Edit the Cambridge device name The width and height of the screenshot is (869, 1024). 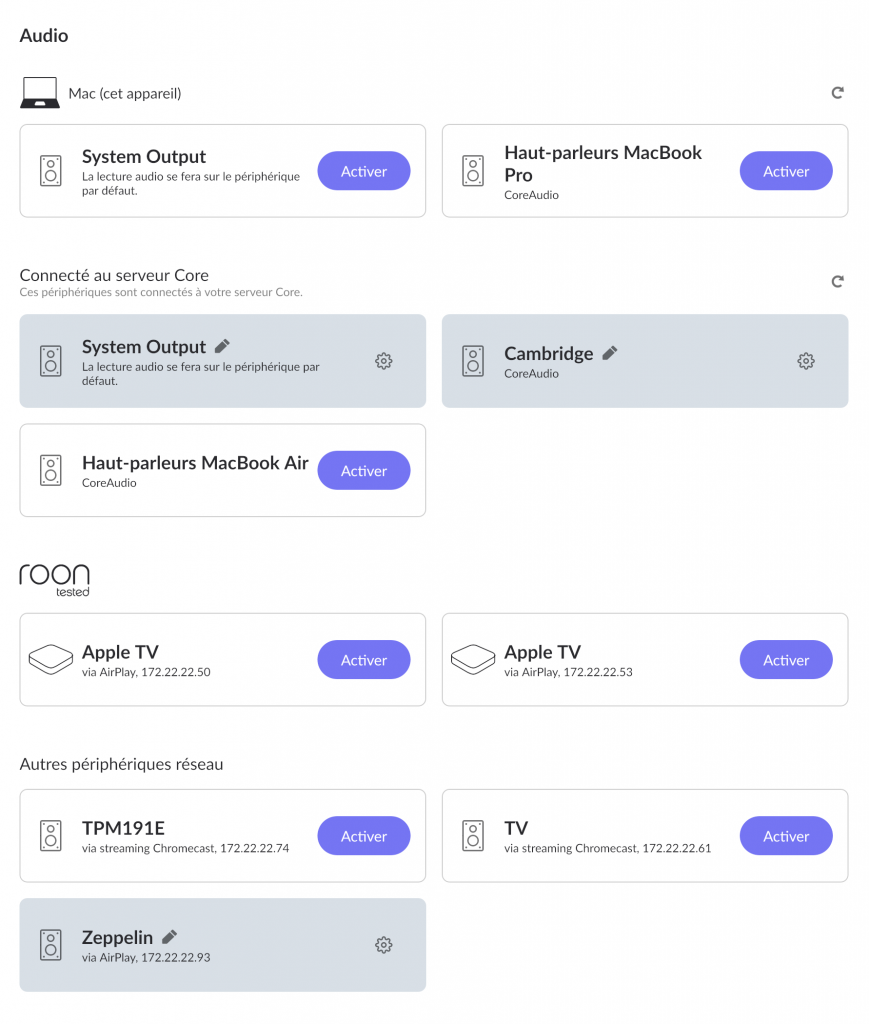point(610,353)
